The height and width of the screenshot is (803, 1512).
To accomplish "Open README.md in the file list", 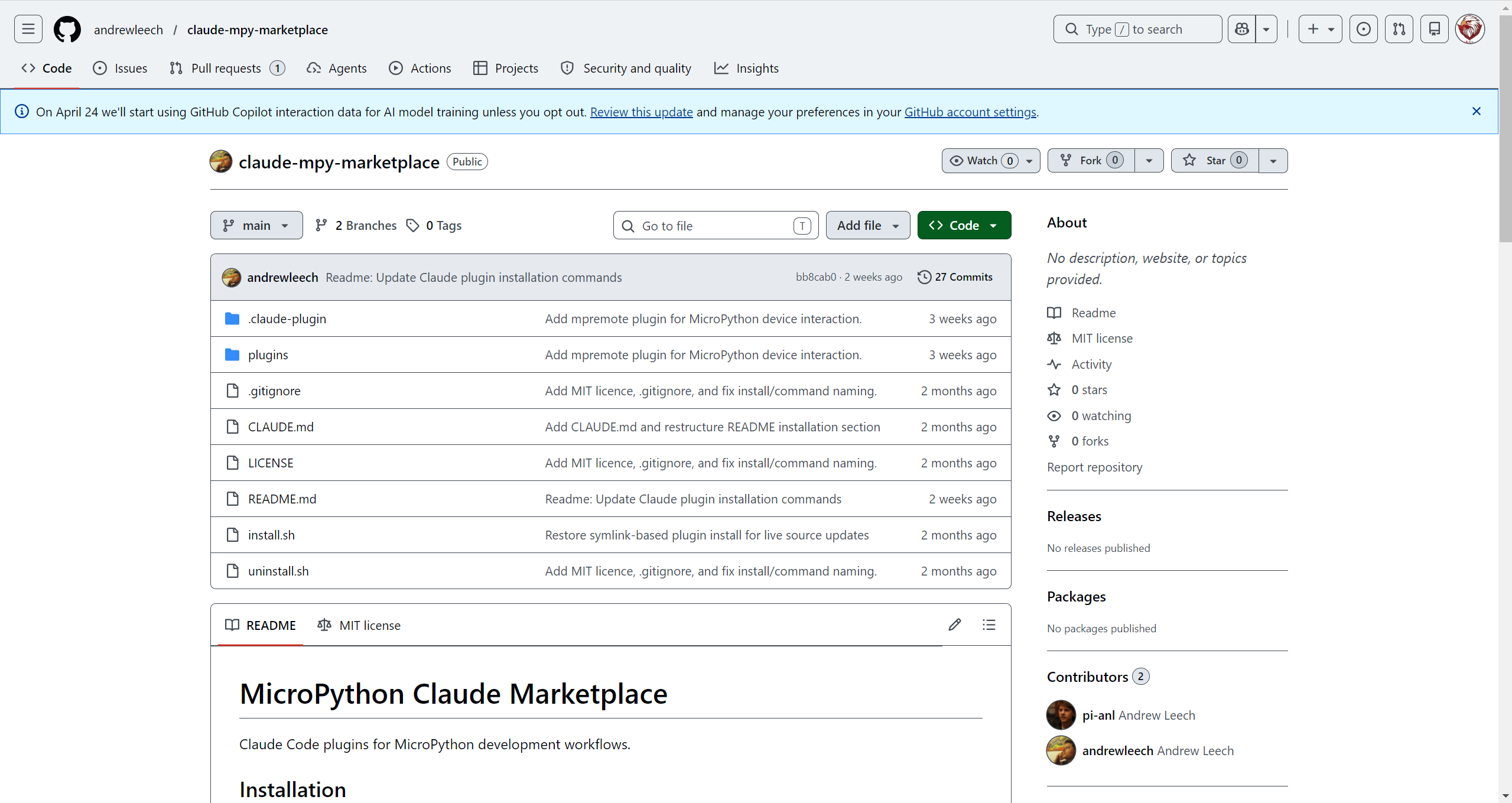I will [x=282, y=499].
